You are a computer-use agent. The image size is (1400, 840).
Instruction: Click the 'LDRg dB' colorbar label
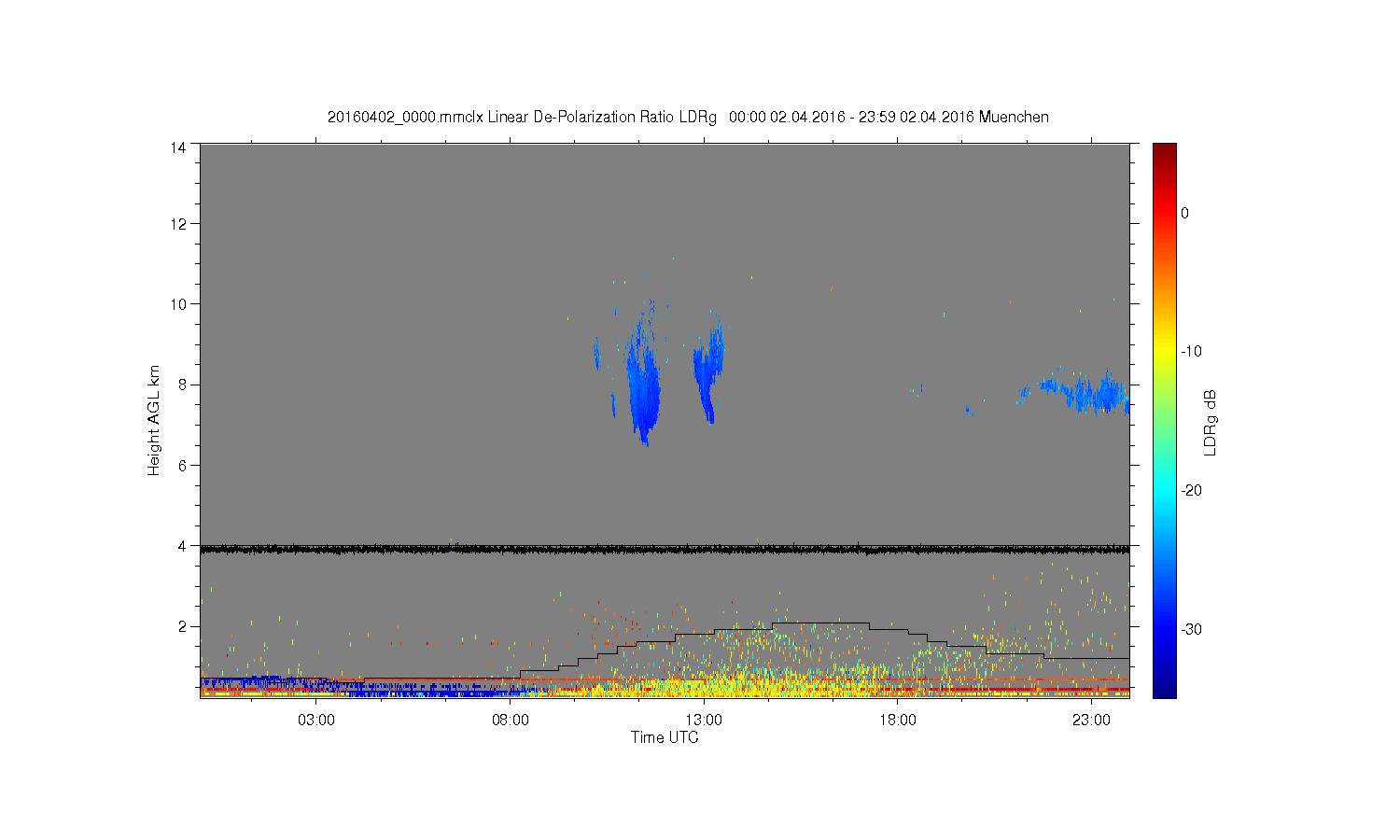1211,423
